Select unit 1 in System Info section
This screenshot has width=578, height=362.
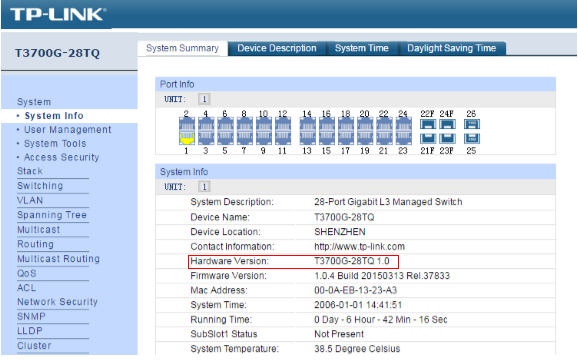(204, 187)
